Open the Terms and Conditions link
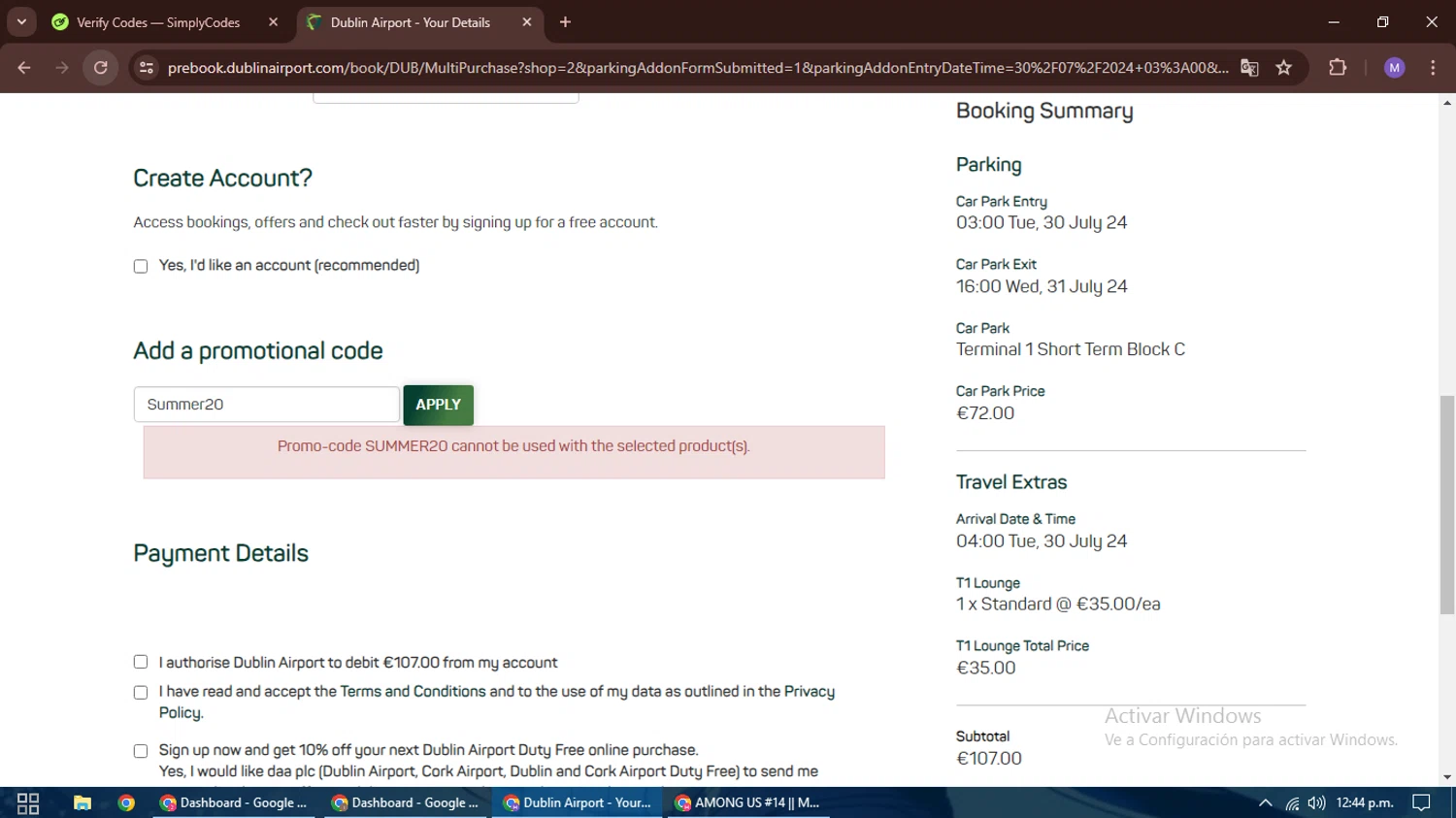Screen dimensions: 1456x818 [x=413, y=691]
